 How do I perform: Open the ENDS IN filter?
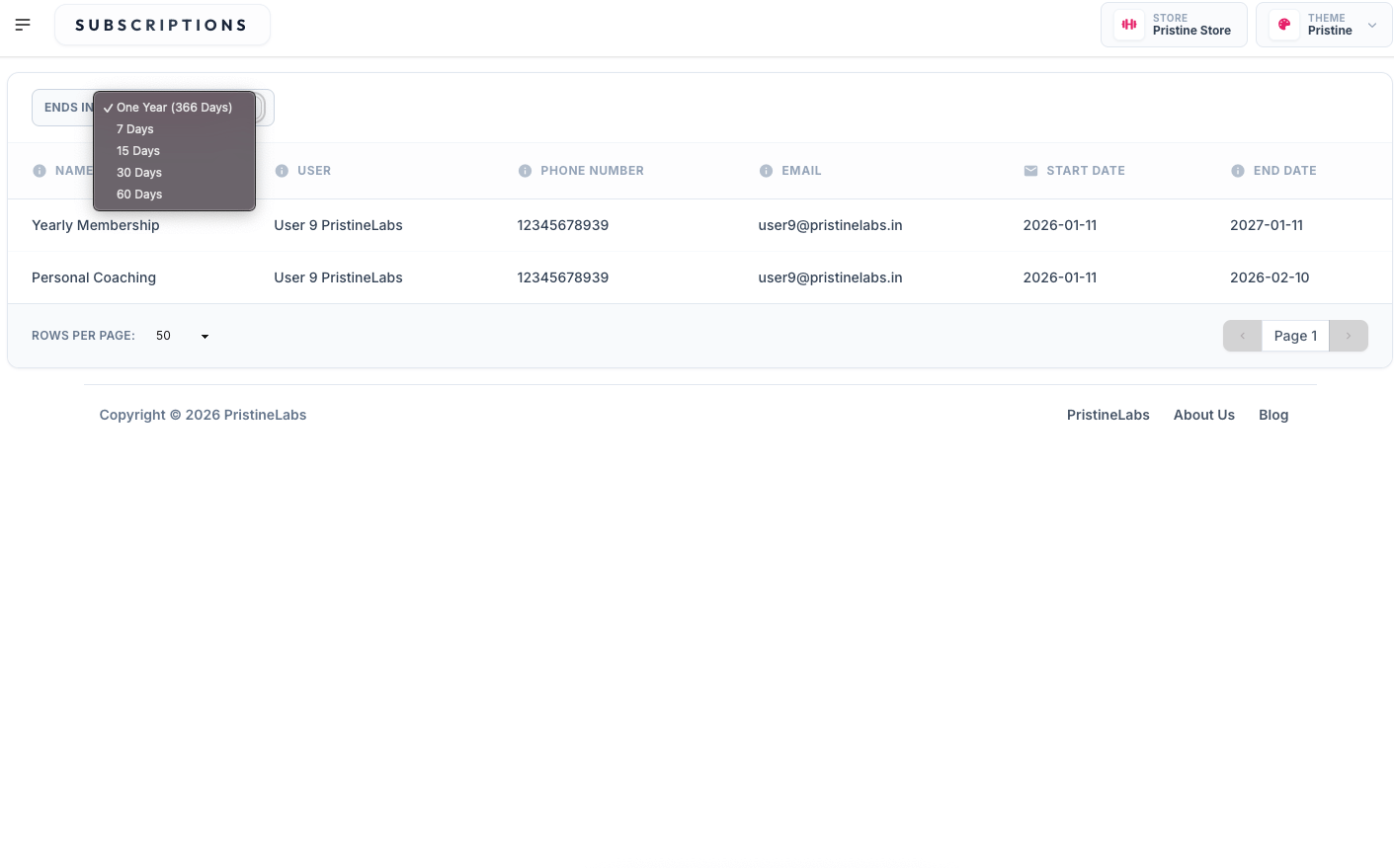coord(69,107)
